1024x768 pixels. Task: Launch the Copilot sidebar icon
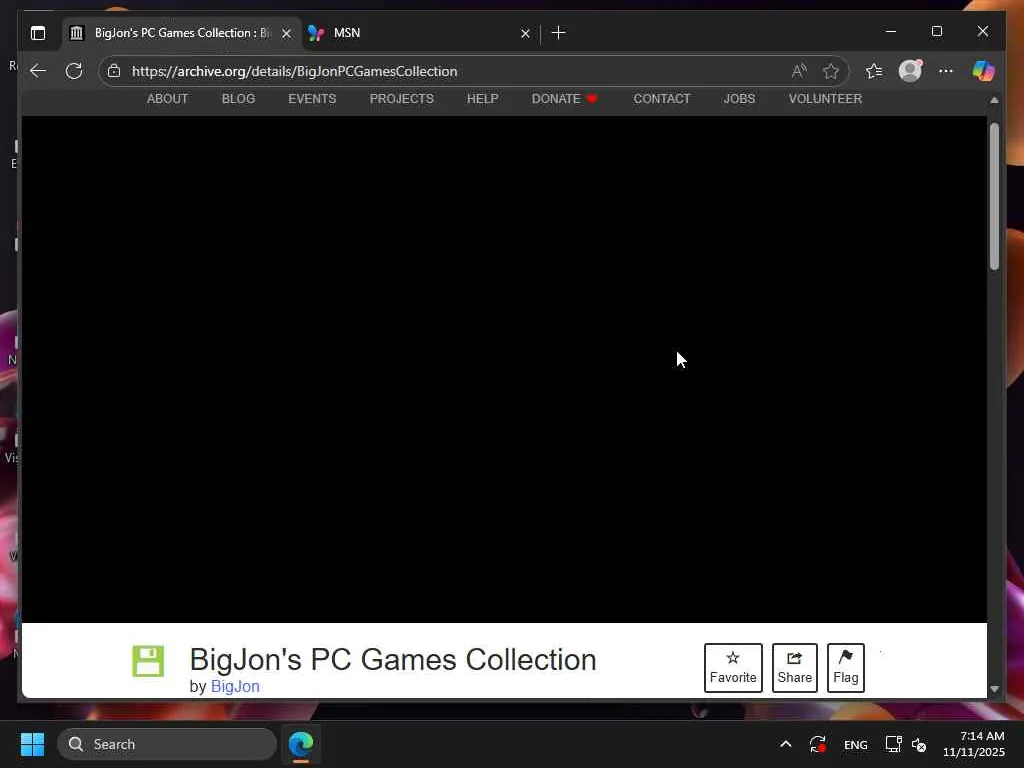pos(983,71)
